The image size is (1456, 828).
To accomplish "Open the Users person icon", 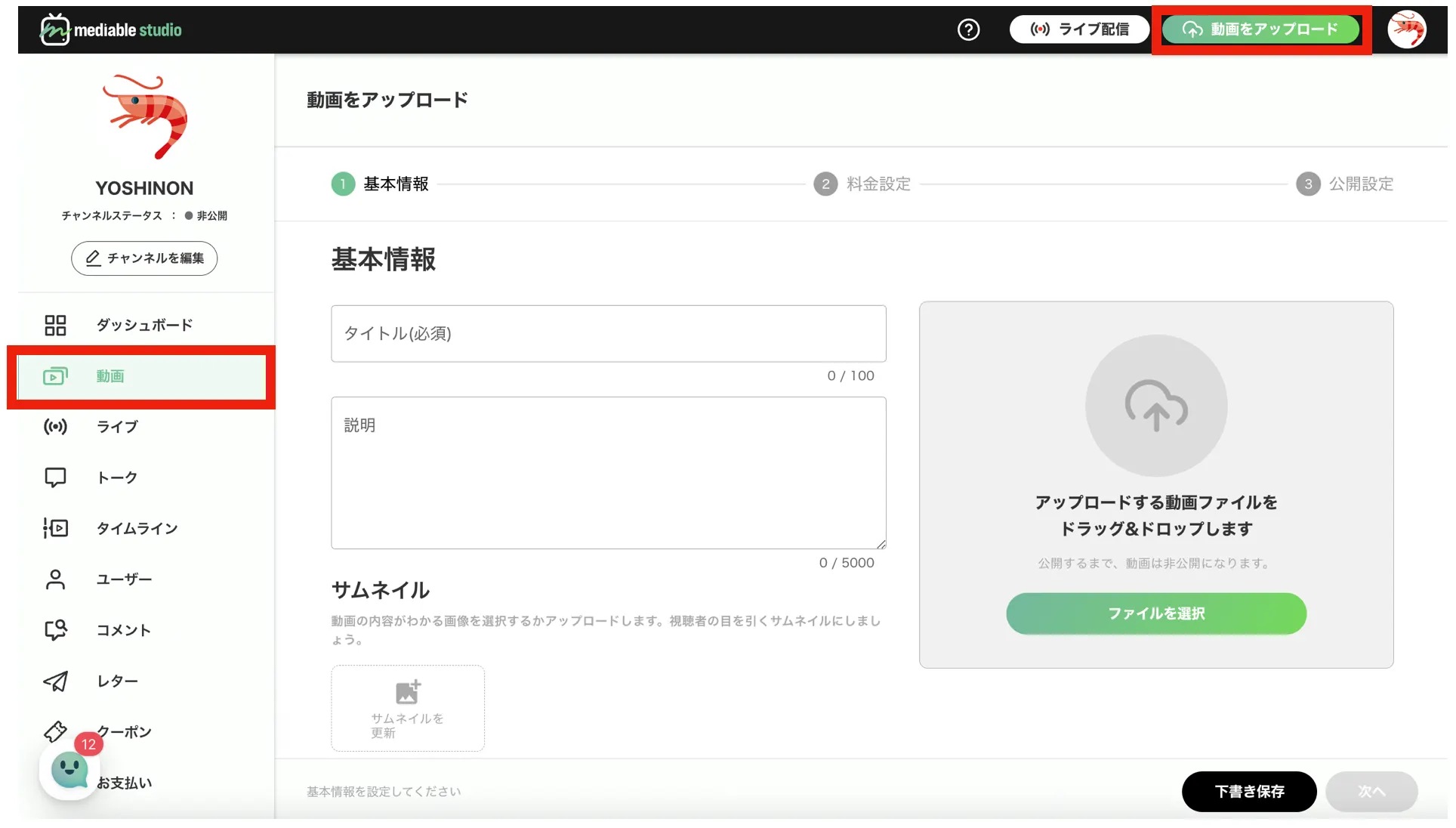I will [x=55, y=579].
